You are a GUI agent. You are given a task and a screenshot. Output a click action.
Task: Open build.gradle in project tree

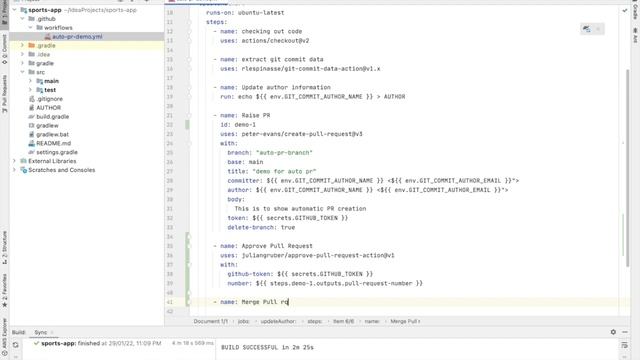[53, 117]
